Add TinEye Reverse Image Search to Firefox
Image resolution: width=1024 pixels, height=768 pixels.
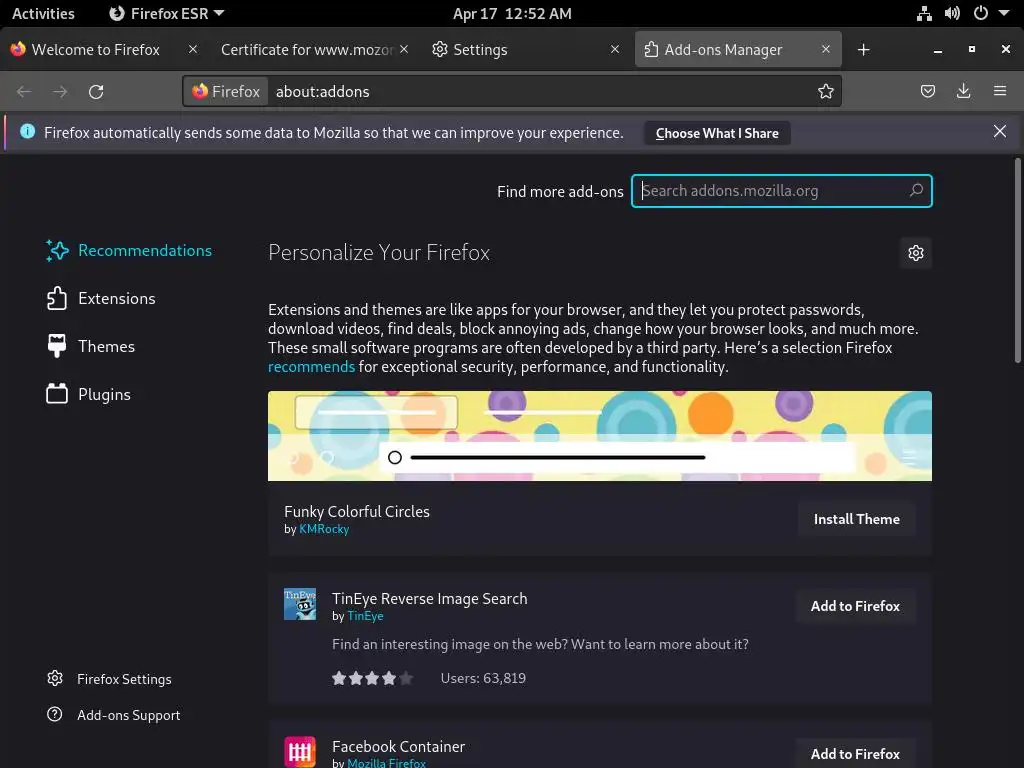(x=855, y=606)
